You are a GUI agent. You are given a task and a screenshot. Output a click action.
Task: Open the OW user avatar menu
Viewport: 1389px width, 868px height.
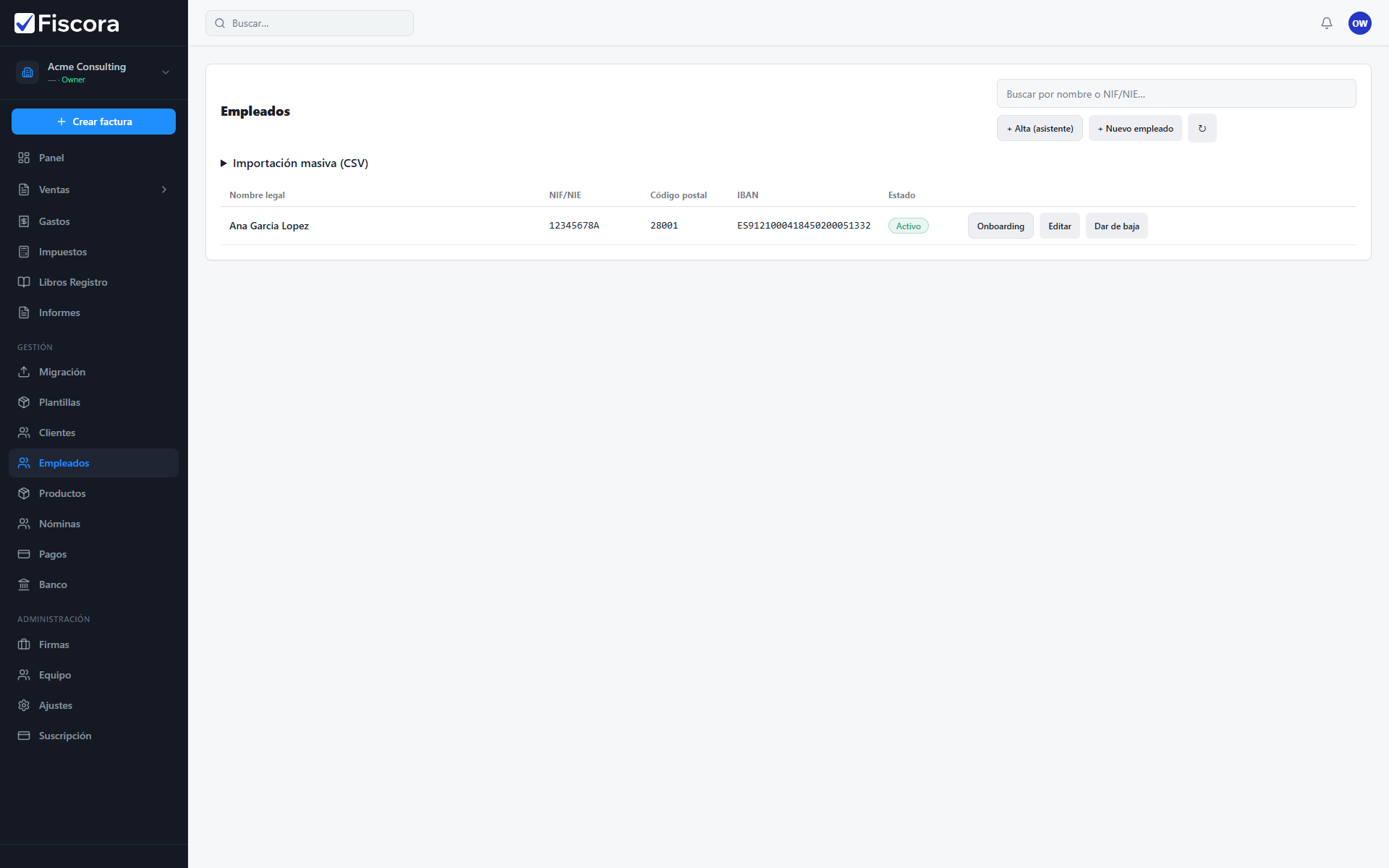1359,23
